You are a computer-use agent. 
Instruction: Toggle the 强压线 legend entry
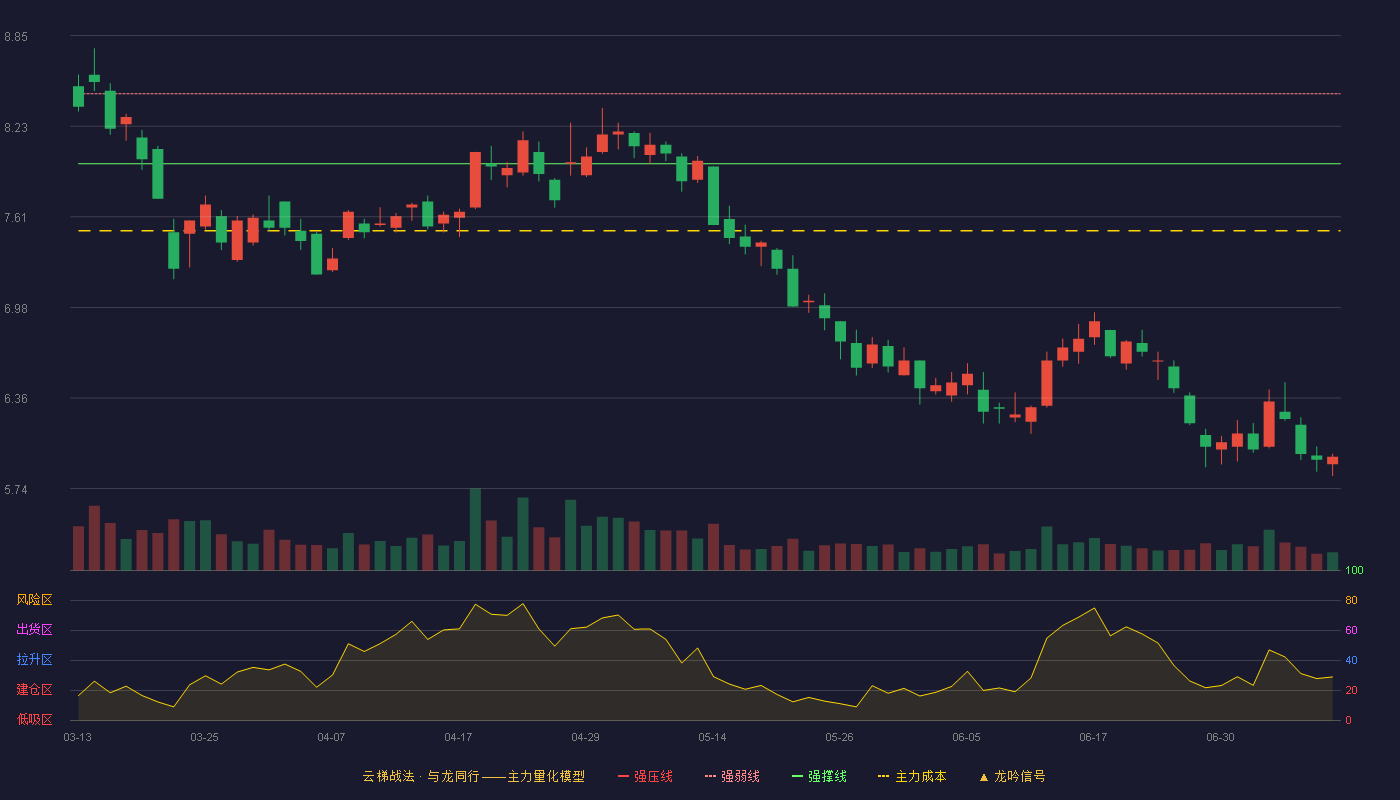point(645,776)
